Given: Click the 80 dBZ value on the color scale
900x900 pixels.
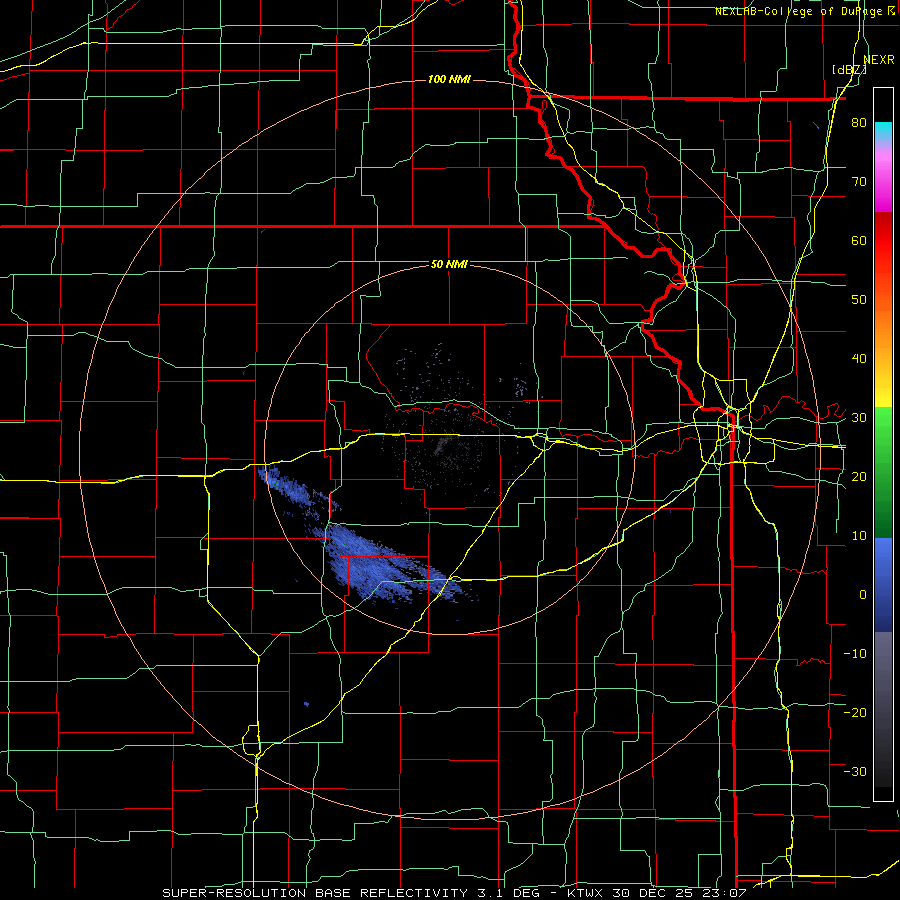Looking at the screenshot, I should pos(859,123).
